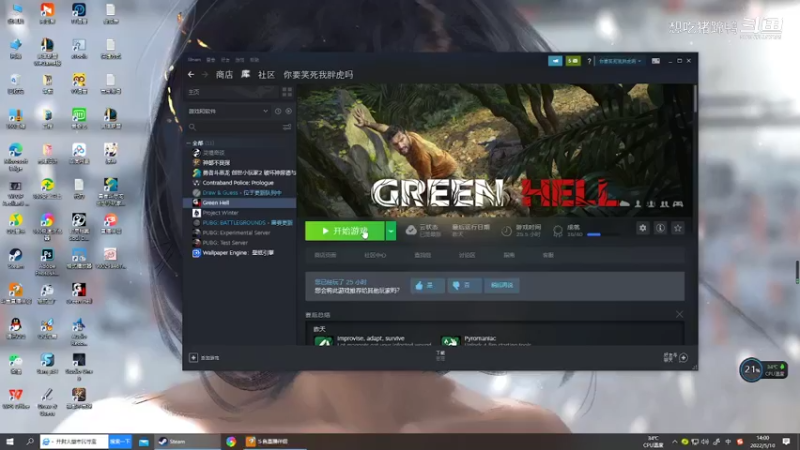Screen dimensions: 800x450
Task: Click the review later button
Action: (502, 285)
